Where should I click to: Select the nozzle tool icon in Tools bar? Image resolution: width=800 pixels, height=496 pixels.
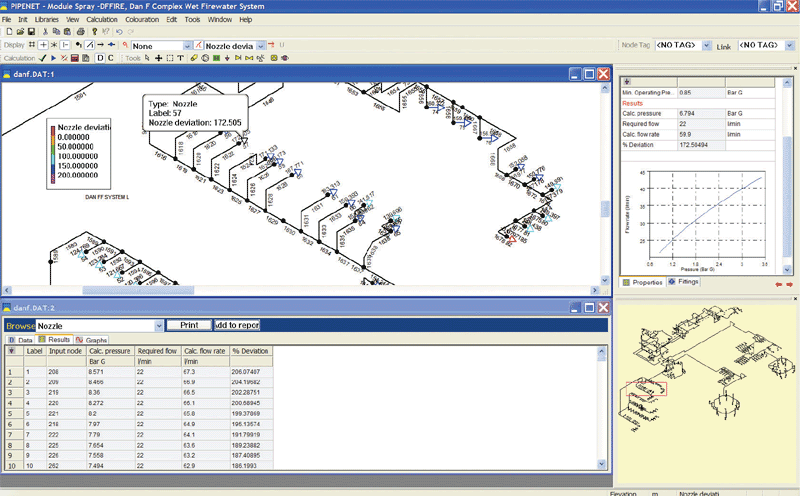point(228,58)
